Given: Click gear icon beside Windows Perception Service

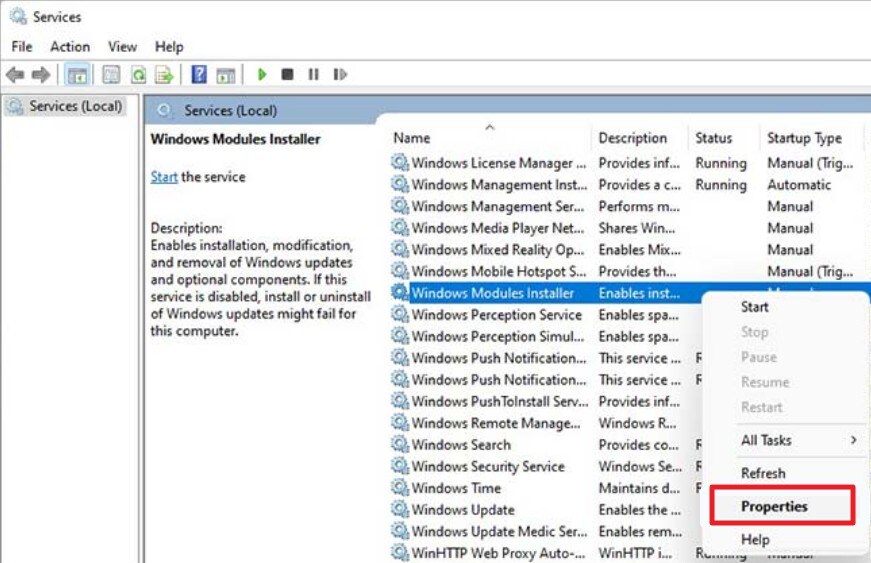Looking at the screenshot, I should [399, 314].
